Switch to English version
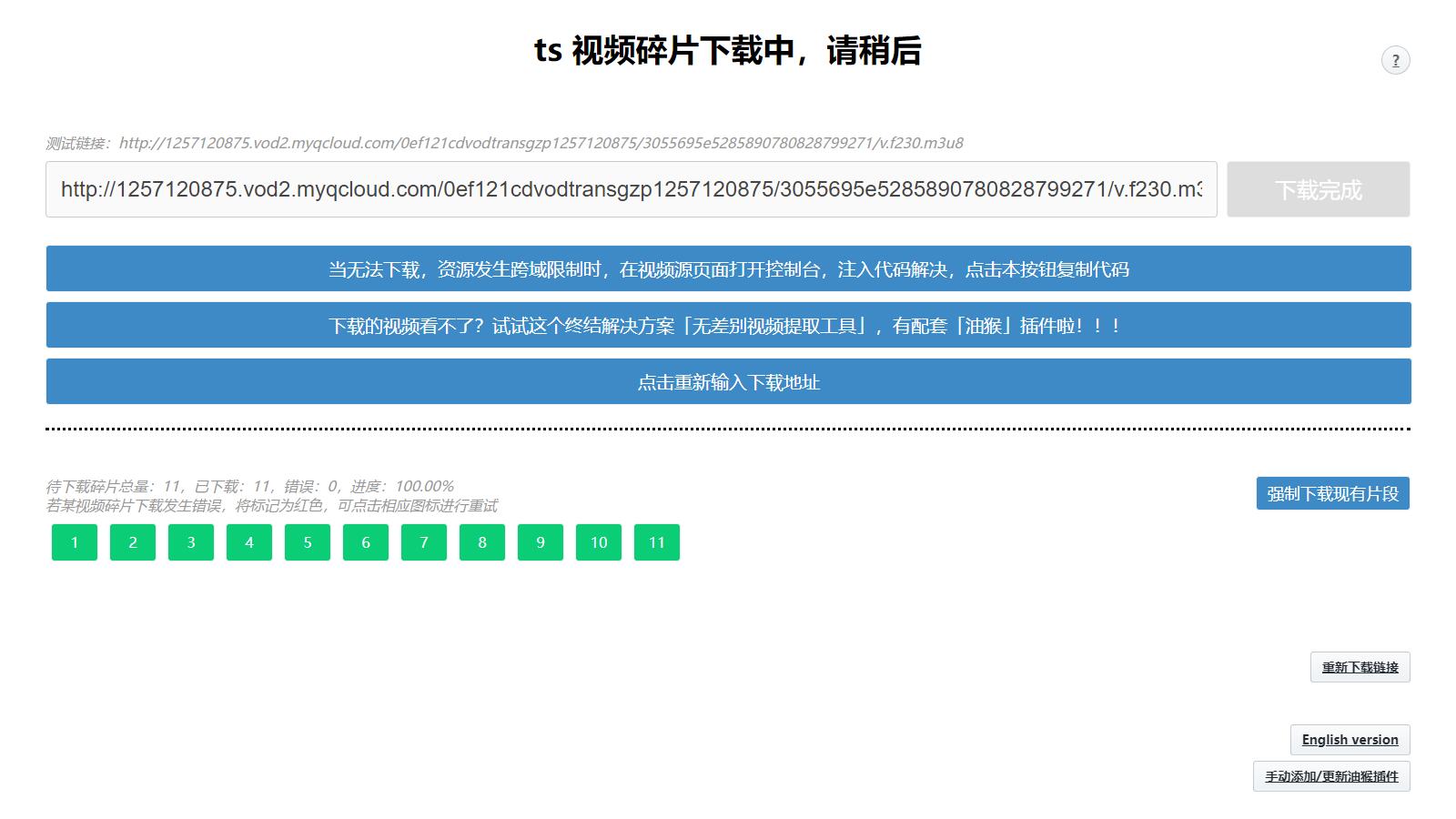Screen dimensions: 1456x819 tap(1350, 740)
